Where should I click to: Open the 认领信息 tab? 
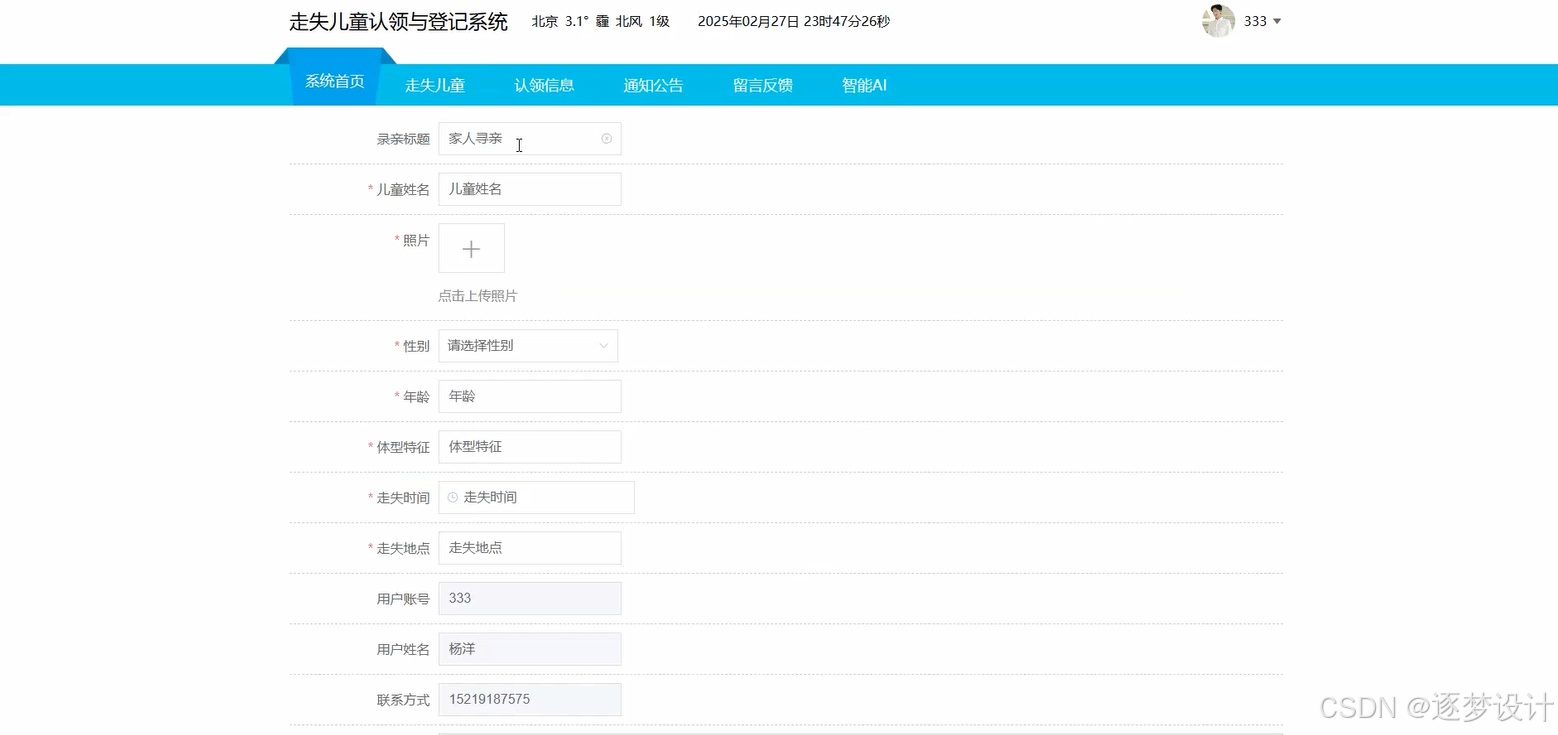(544, 85)
